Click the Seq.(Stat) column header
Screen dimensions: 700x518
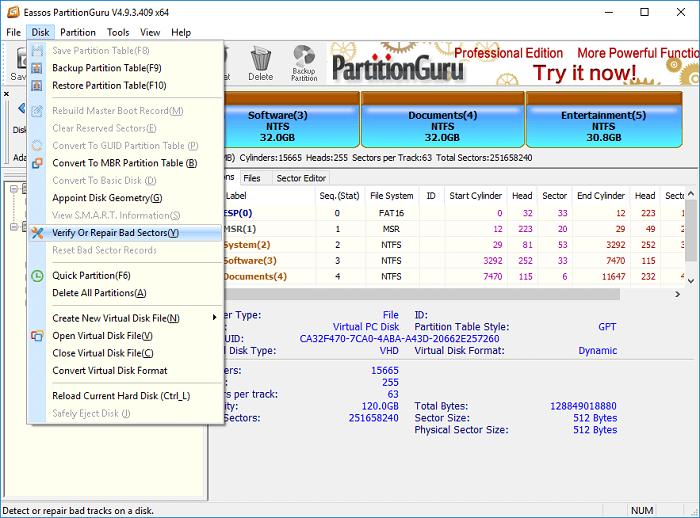pyautogui.click(x=339, y=196)
